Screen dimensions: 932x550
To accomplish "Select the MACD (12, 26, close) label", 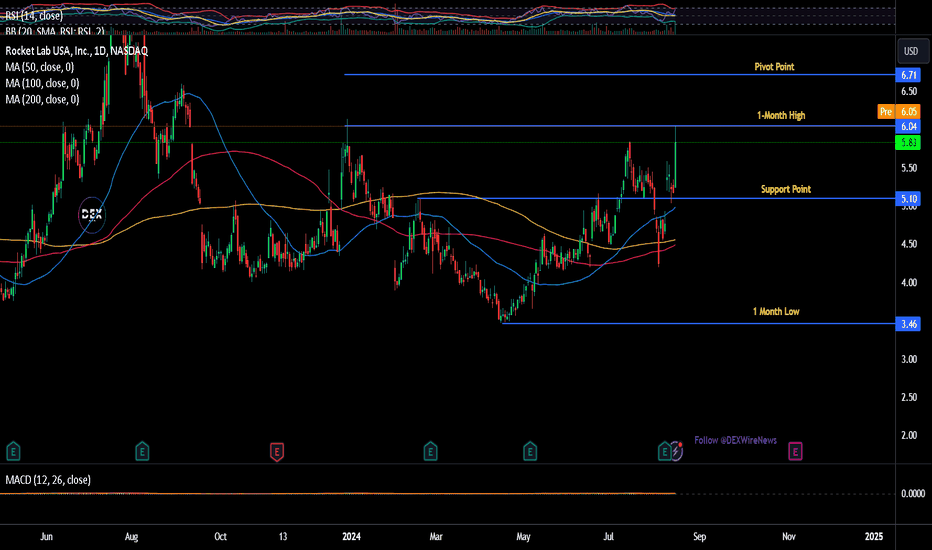I will tap(48, 480).
